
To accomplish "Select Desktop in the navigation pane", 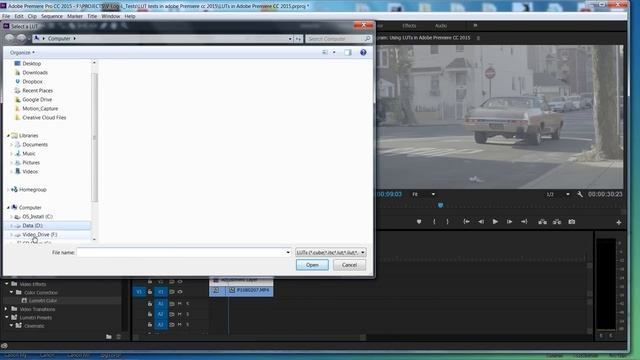I will 31,64.
